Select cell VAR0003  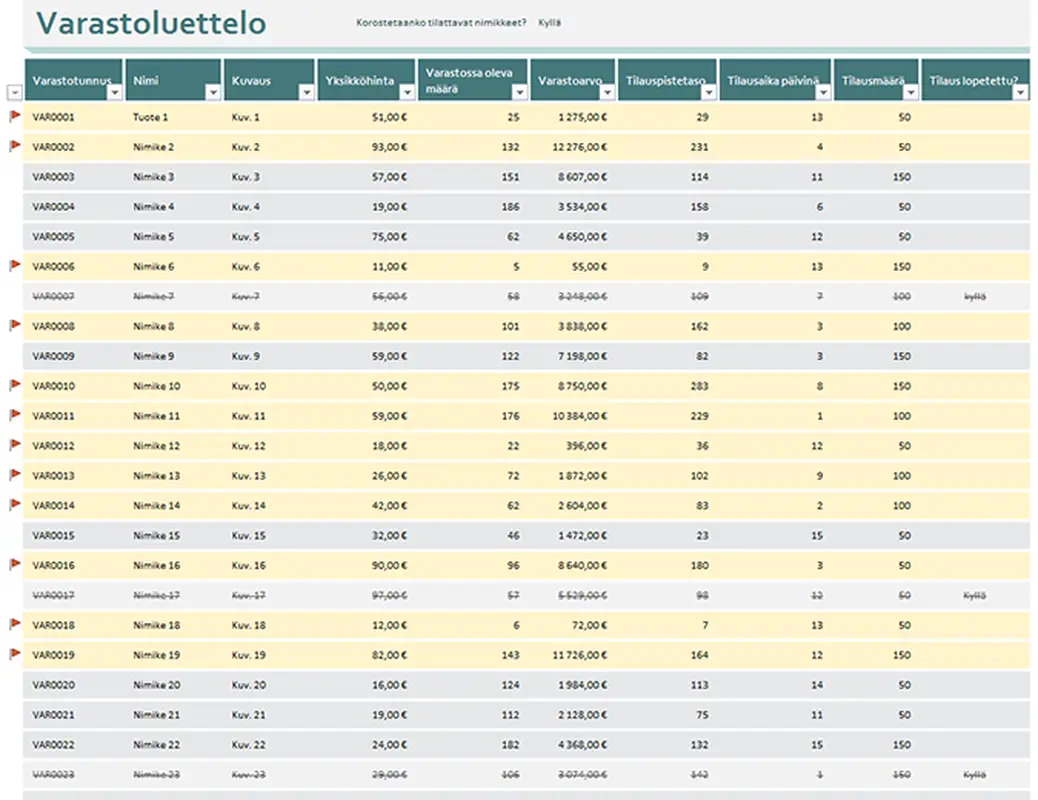[54, 177]
